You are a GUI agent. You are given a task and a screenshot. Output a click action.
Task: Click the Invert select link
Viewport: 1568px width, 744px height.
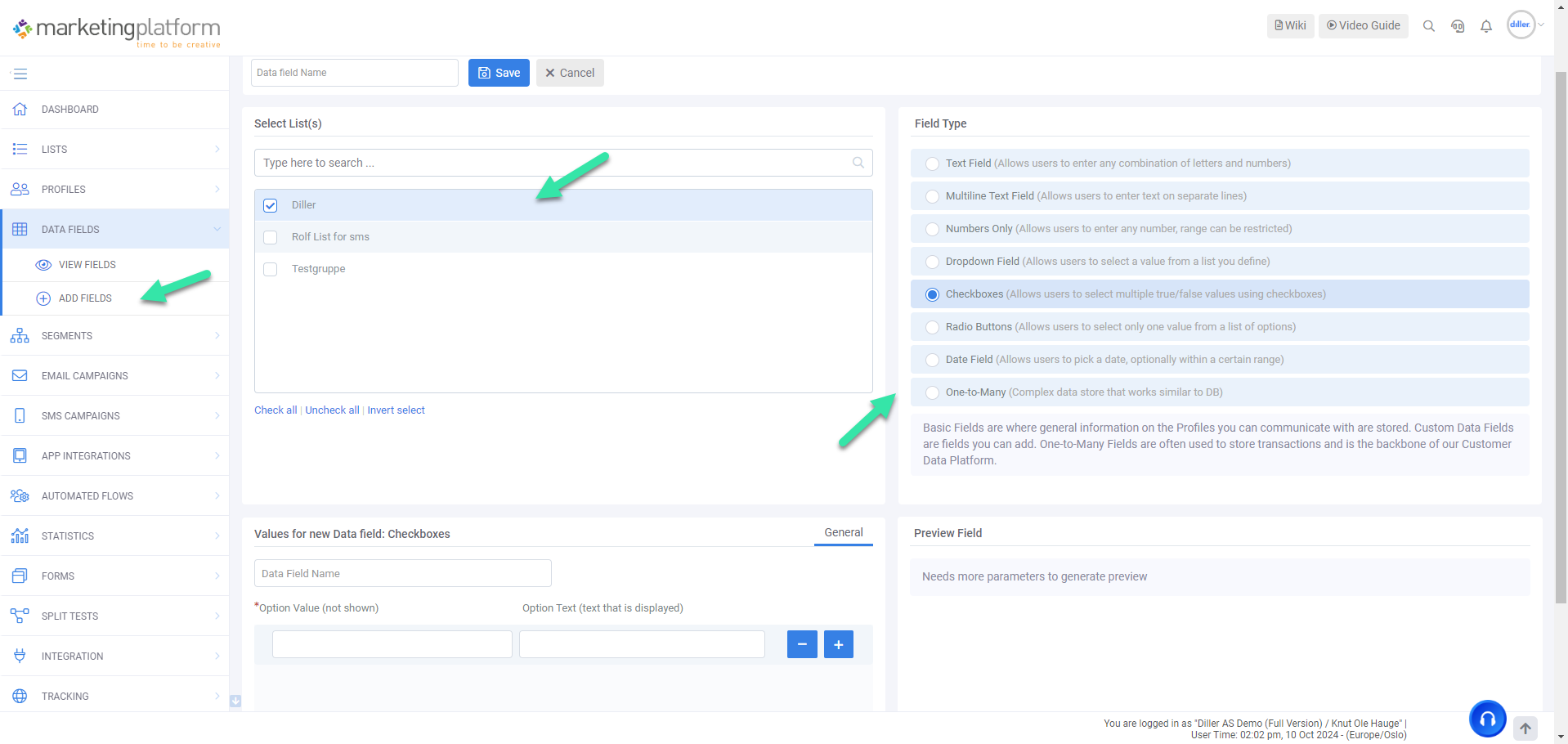coord(396,410)
